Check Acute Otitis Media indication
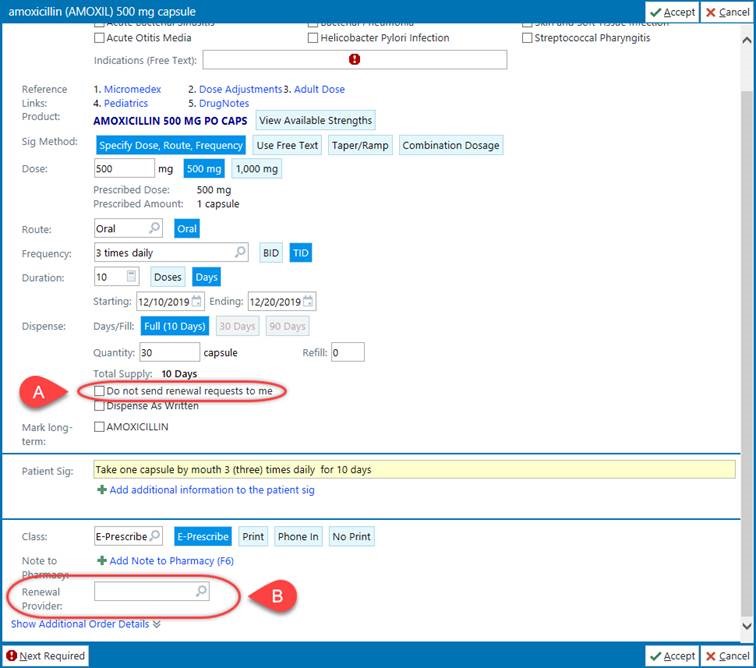Viewport: 756px width, 668px height. (99, 38)
